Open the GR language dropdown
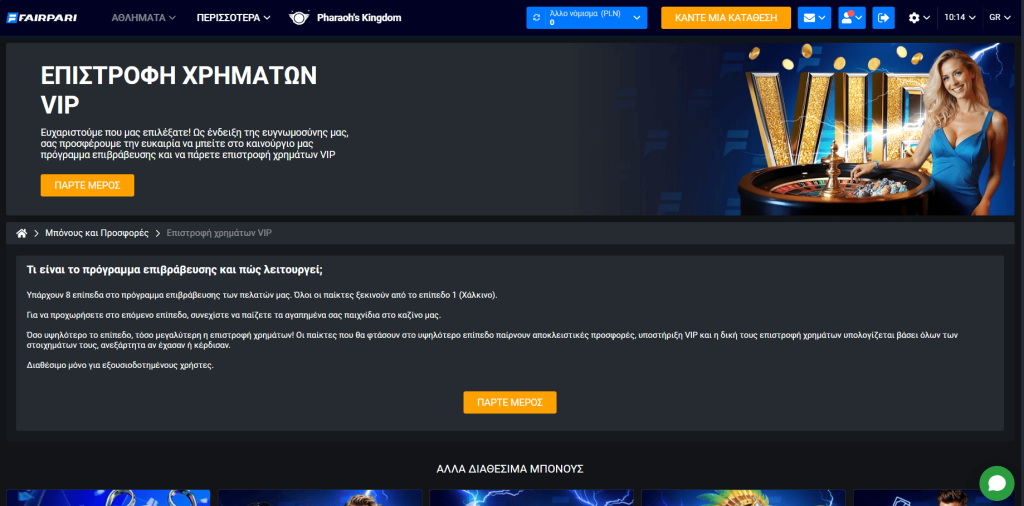Screen dimensions: 1024x506 (x=999, y=18)
